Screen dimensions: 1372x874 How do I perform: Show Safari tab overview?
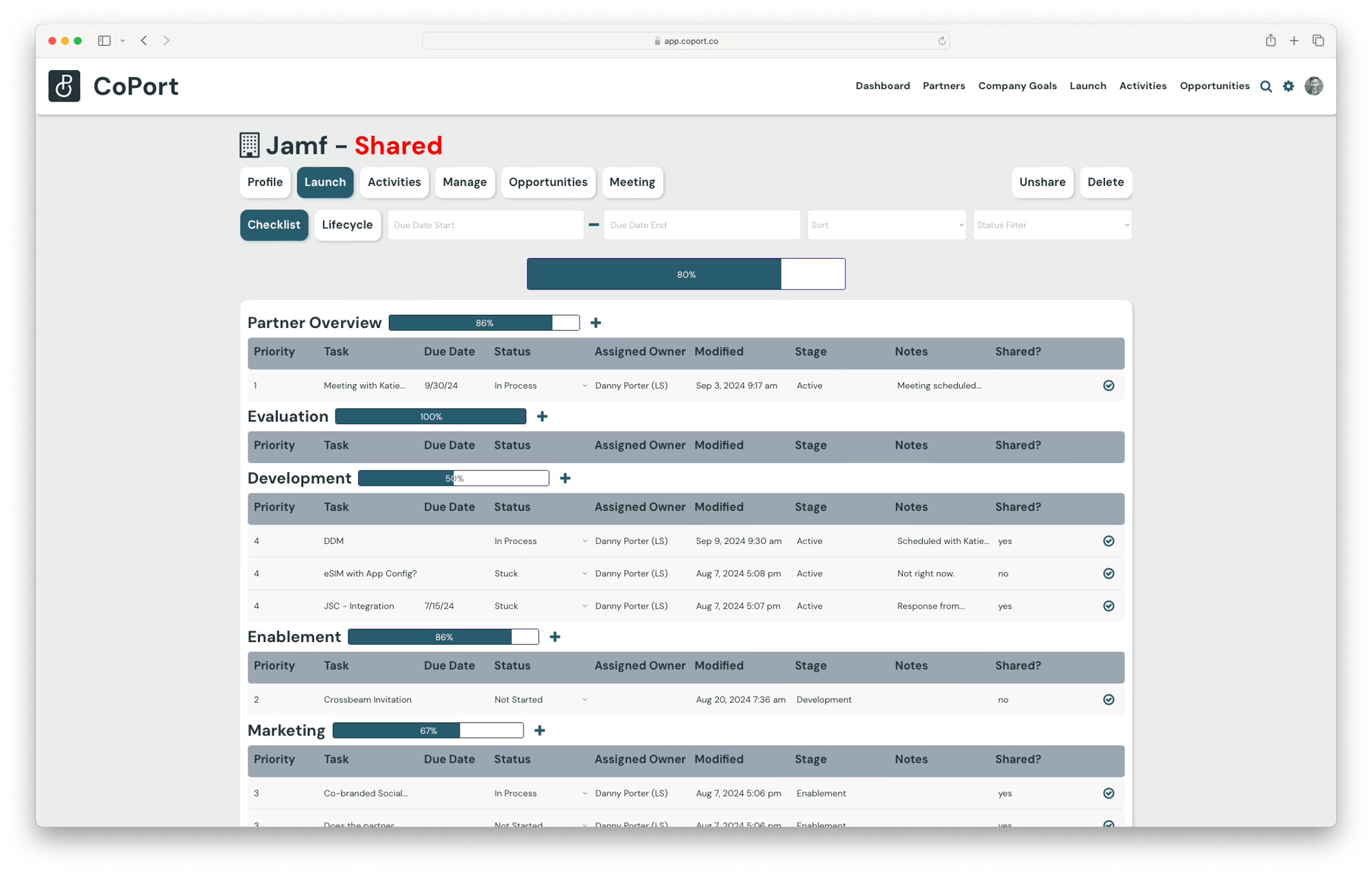(x=1318, y=40)
